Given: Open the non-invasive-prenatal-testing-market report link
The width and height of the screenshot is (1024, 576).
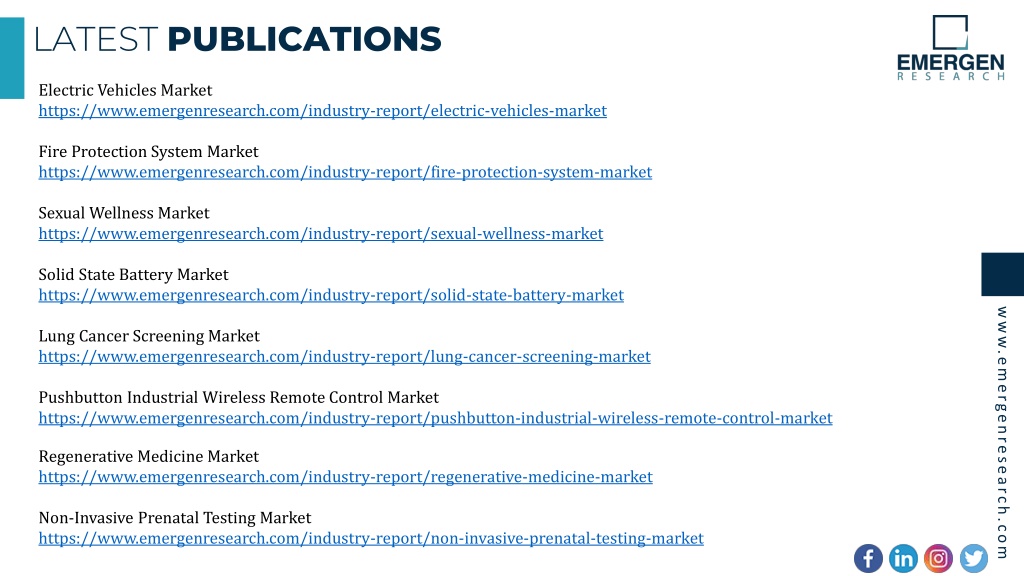Looking at the screenshot, I should tap(371, 537).
